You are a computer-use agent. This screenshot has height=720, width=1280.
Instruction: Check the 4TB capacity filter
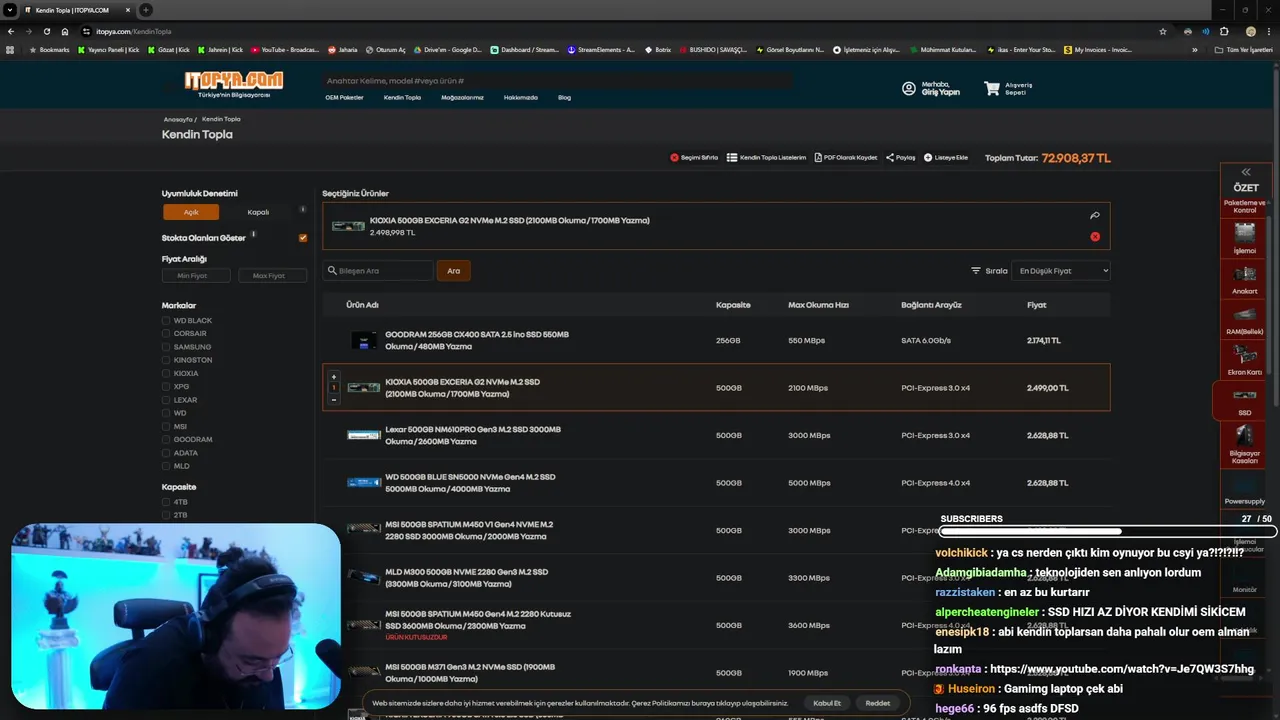point(166,502)
